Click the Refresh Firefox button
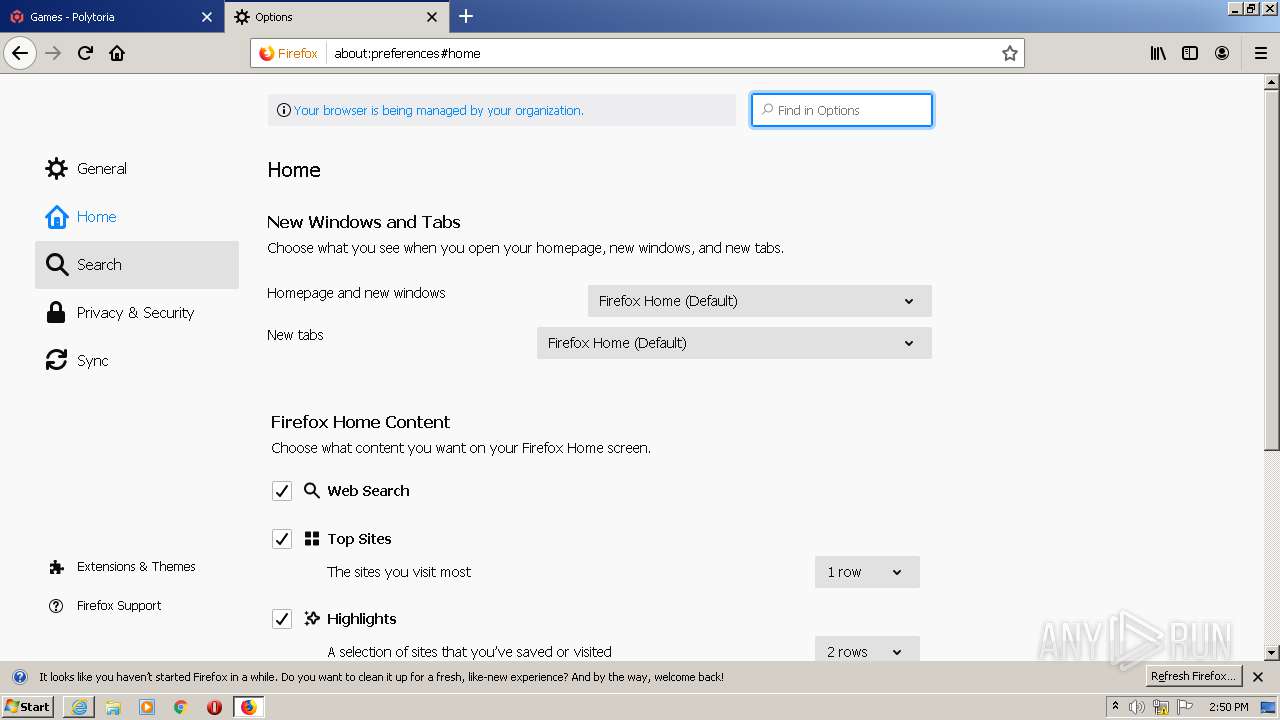This screenshot has height=720, width=1280. [x=1194, y=677]
